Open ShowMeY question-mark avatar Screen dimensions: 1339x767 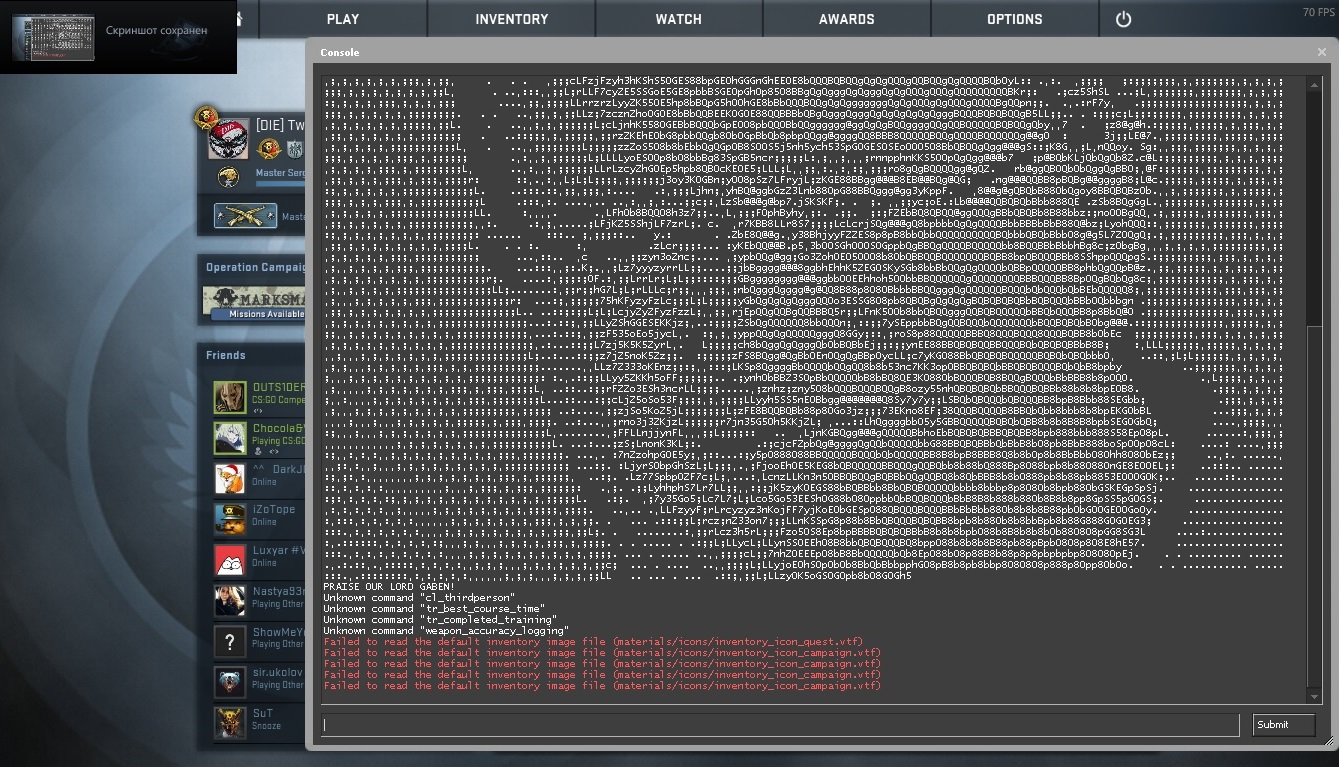pyautogui.click(x=230, y=642)
